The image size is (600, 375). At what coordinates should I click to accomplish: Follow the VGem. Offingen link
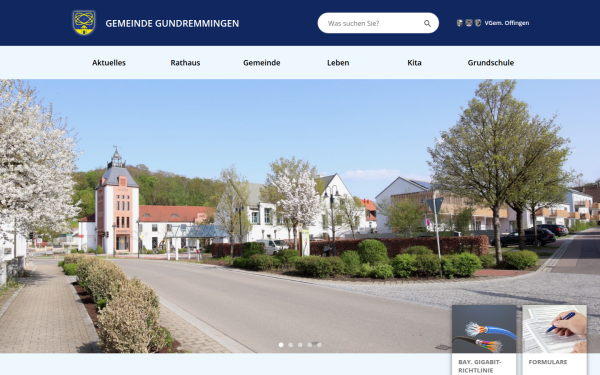pos(507,23)
